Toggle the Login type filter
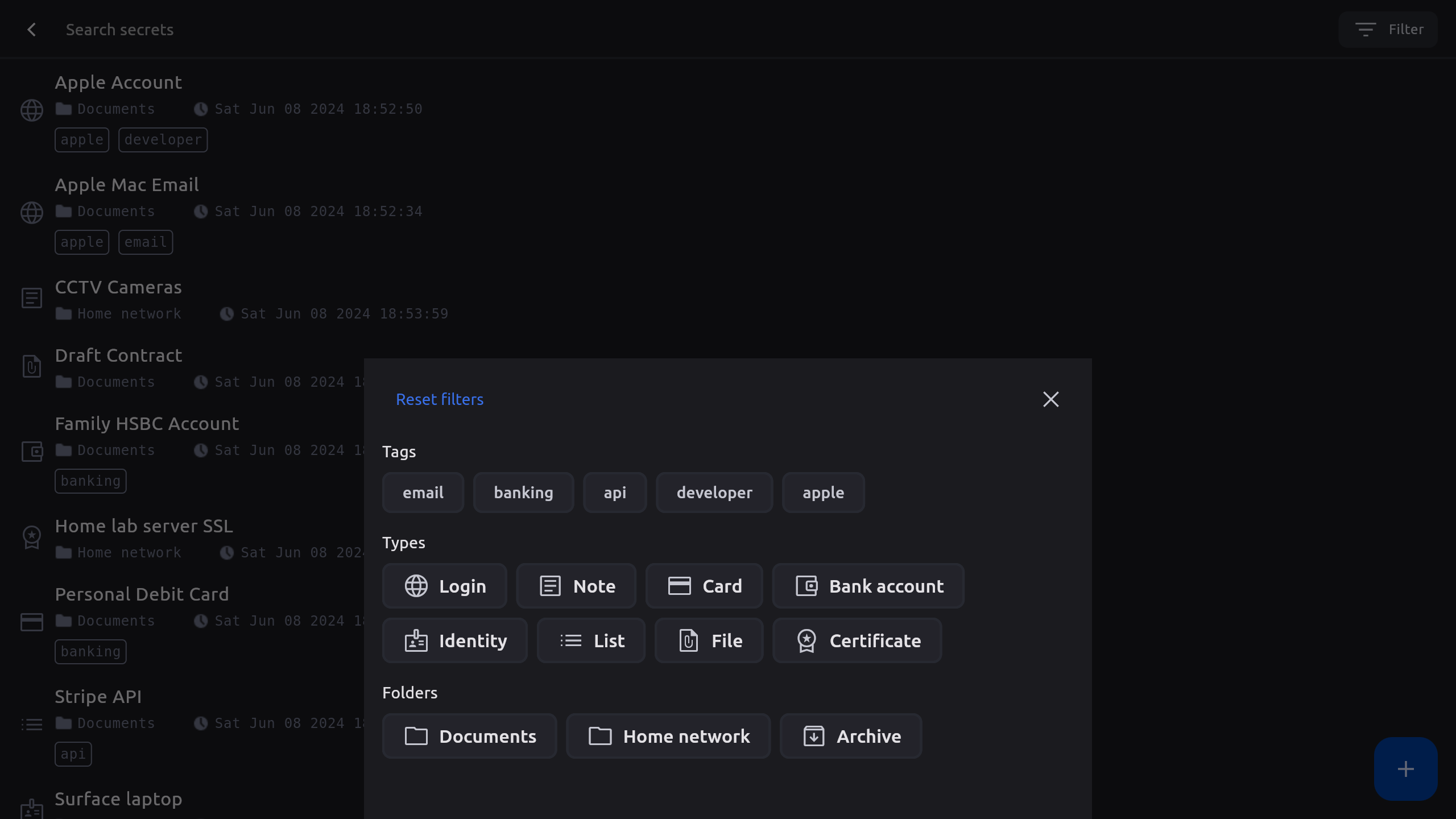The width and height of the screenshot is (1456, 819). tap(445, 586)
